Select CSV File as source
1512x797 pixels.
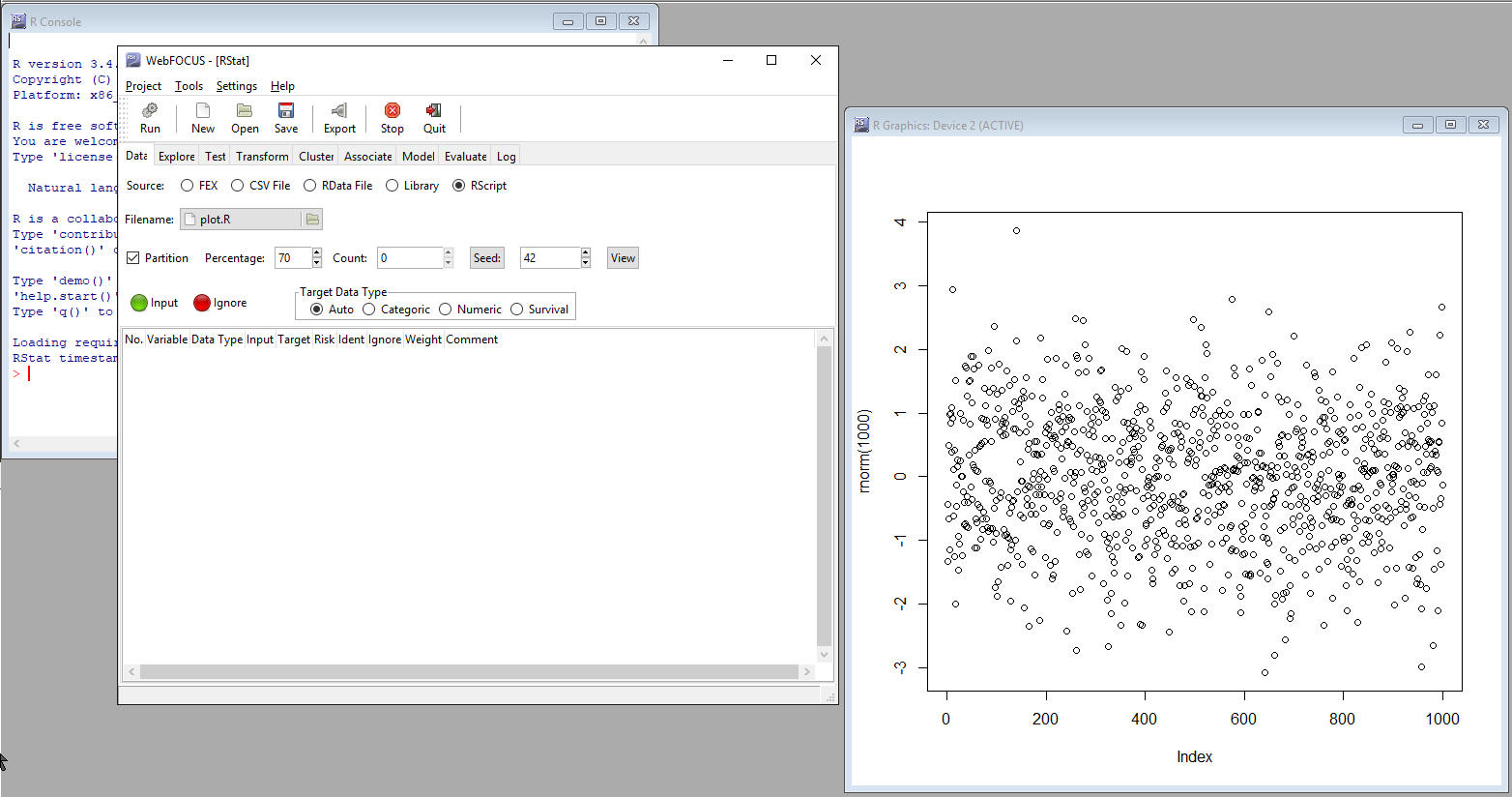237,186
